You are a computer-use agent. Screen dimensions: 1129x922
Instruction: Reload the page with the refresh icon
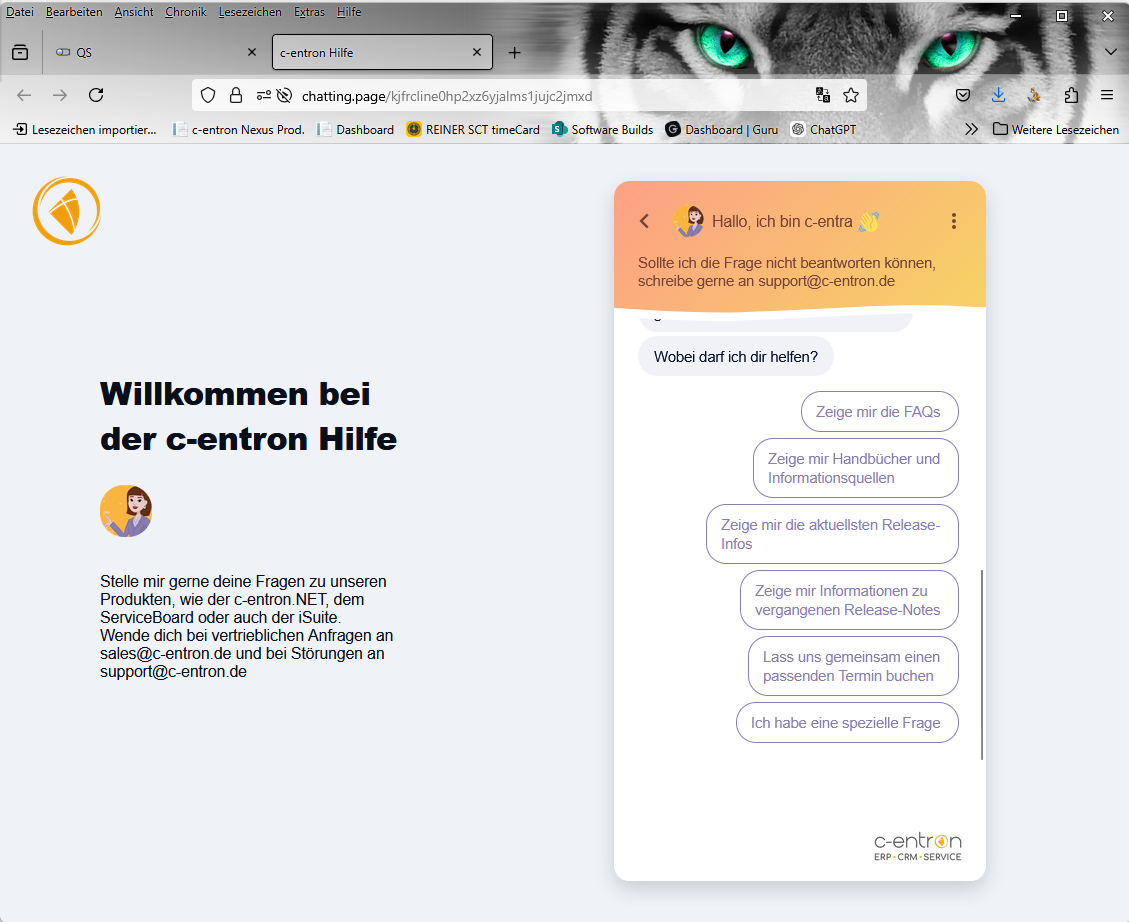tap(96, 95)
